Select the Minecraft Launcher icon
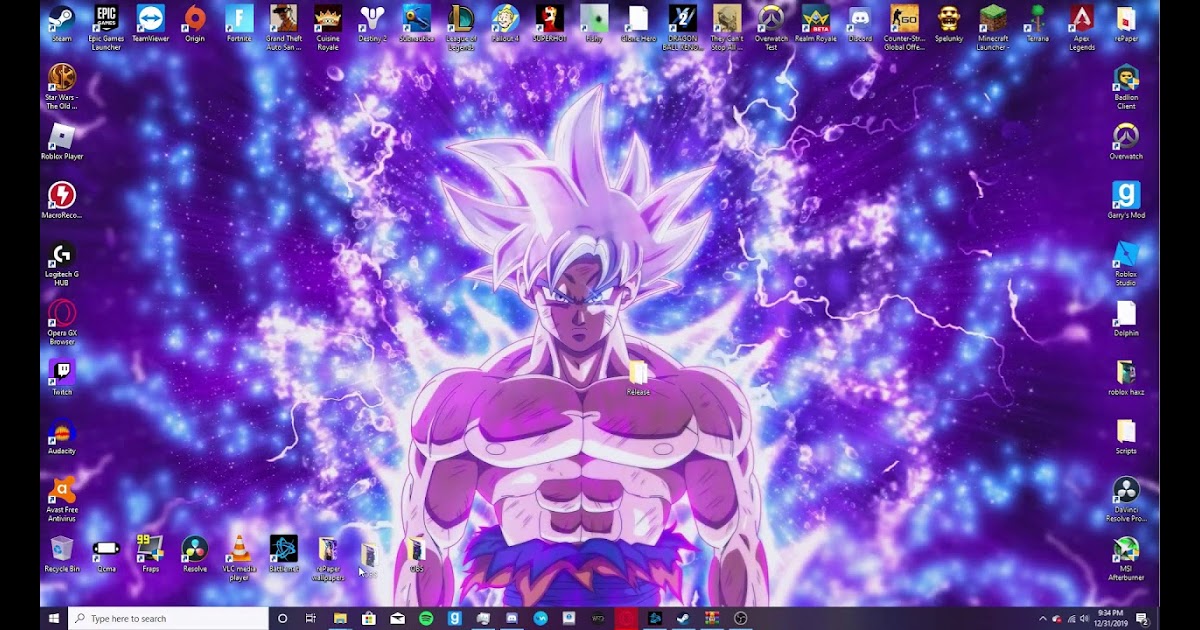Screen dimensions: 1200x630 pos(993,27)
